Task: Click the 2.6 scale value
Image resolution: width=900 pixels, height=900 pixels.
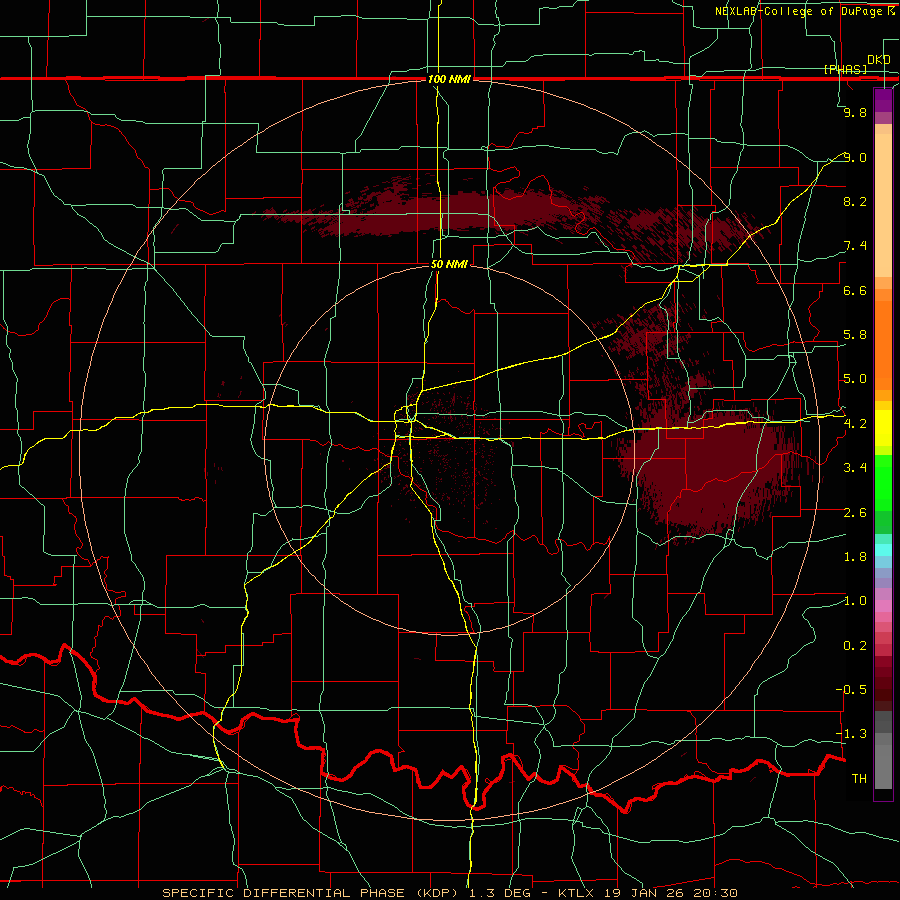Action: [855, 513]
